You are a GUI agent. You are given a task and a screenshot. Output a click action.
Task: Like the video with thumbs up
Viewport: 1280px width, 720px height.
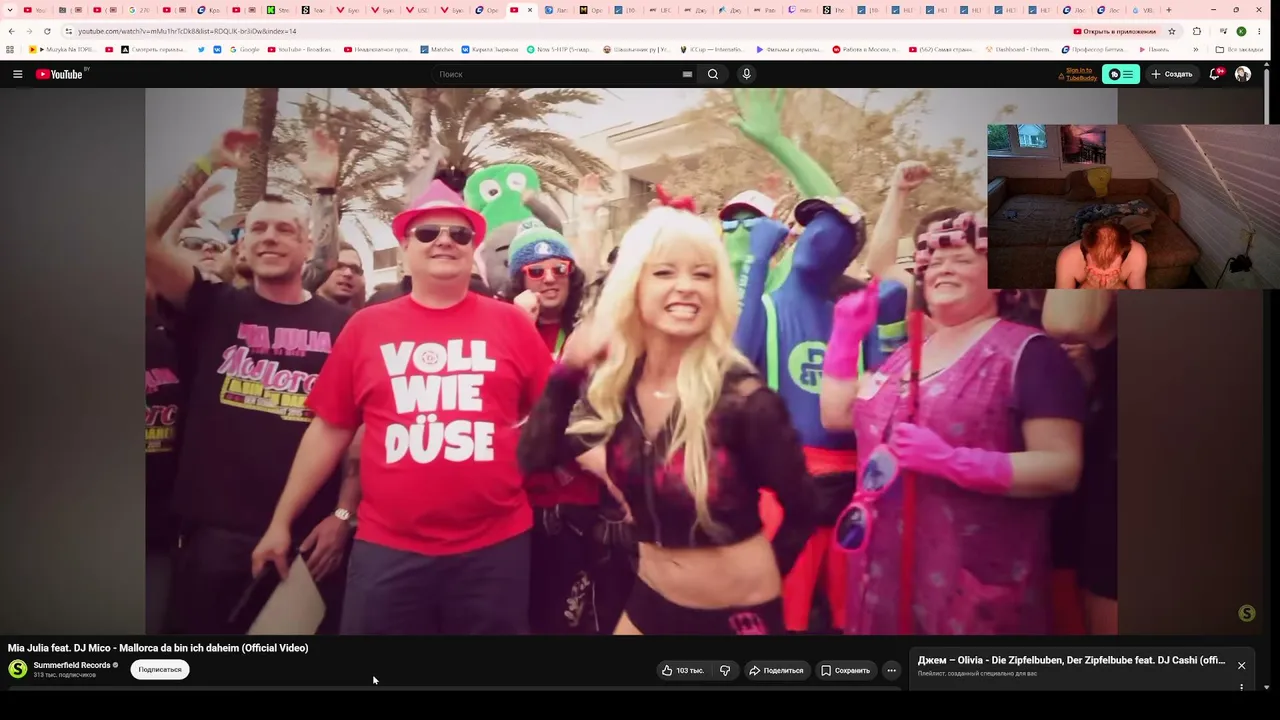tap(683, 670)
